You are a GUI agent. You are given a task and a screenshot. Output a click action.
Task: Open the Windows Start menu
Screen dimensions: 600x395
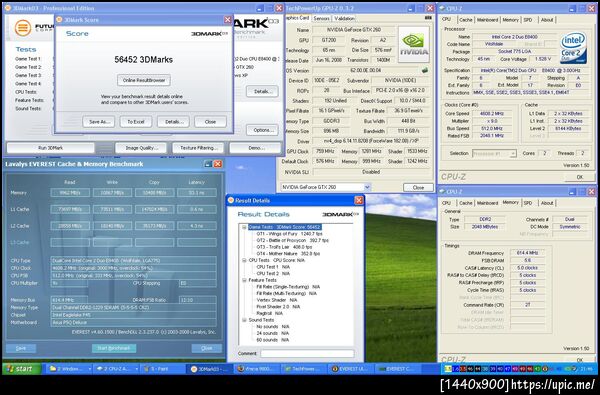22,369
